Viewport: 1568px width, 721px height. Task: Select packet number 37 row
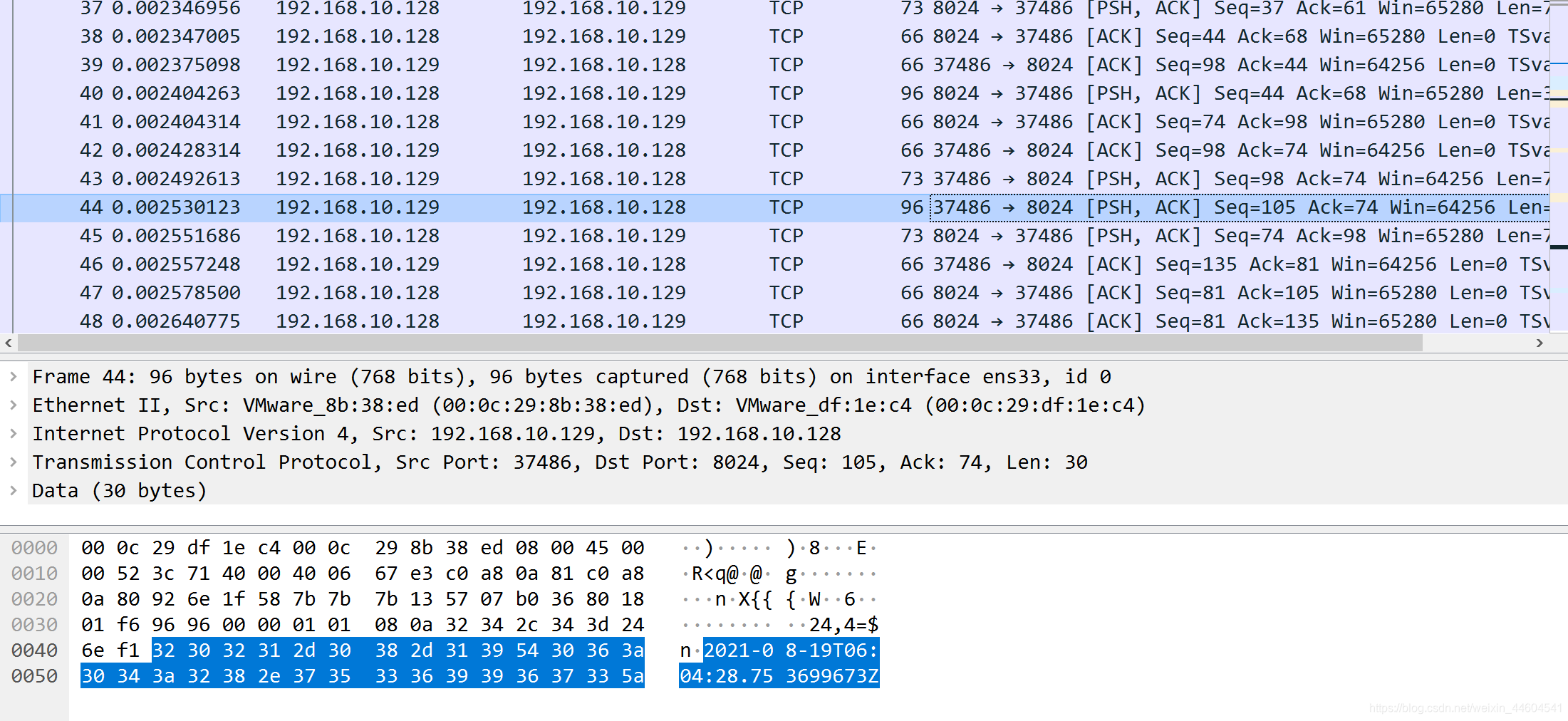tap(775, 9)
